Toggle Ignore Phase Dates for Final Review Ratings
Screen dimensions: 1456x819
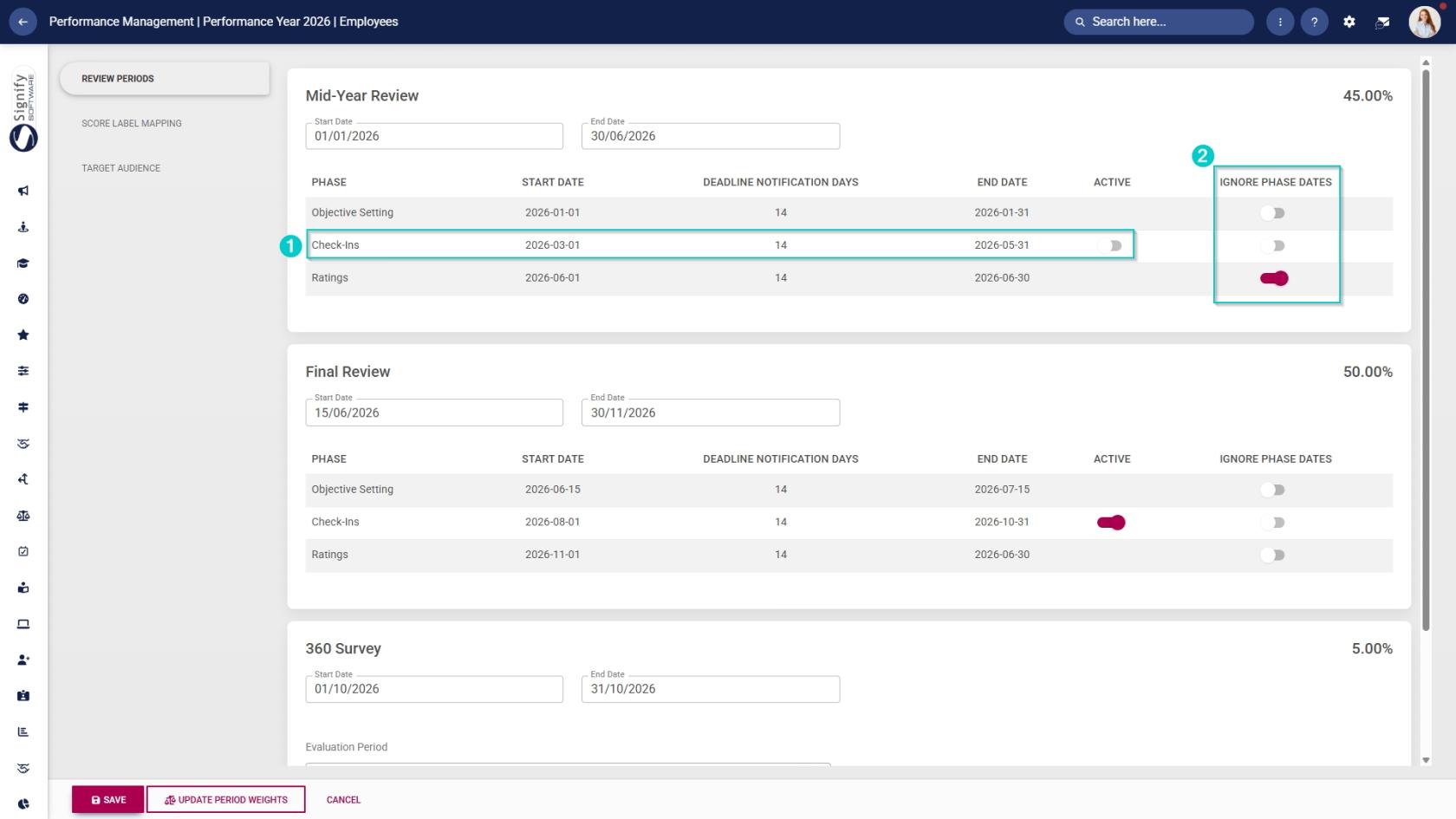[x=1273, y=555]
